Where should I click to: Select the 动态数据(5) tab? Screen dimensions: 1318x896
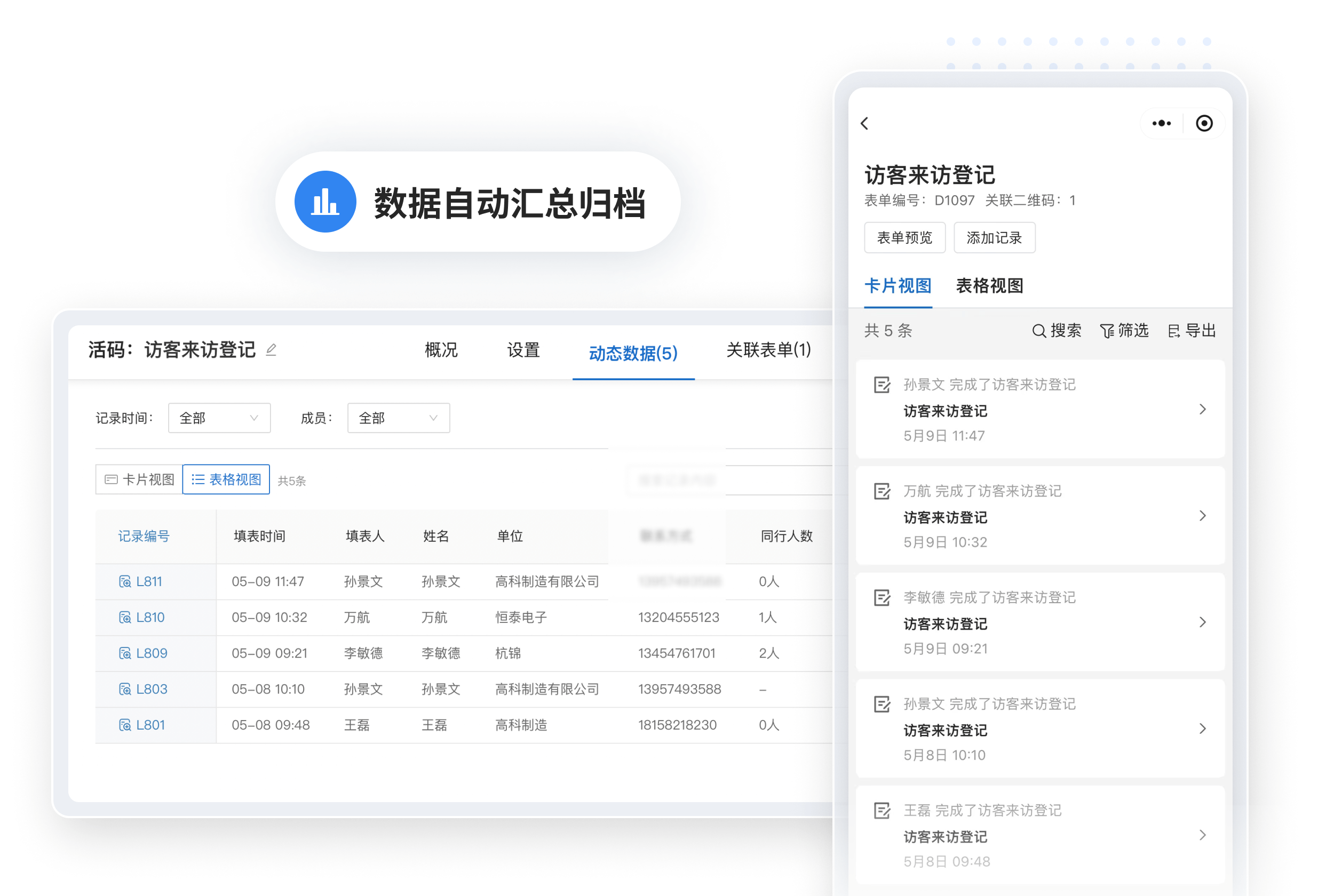pyautogui.click(x=633, y=353)
